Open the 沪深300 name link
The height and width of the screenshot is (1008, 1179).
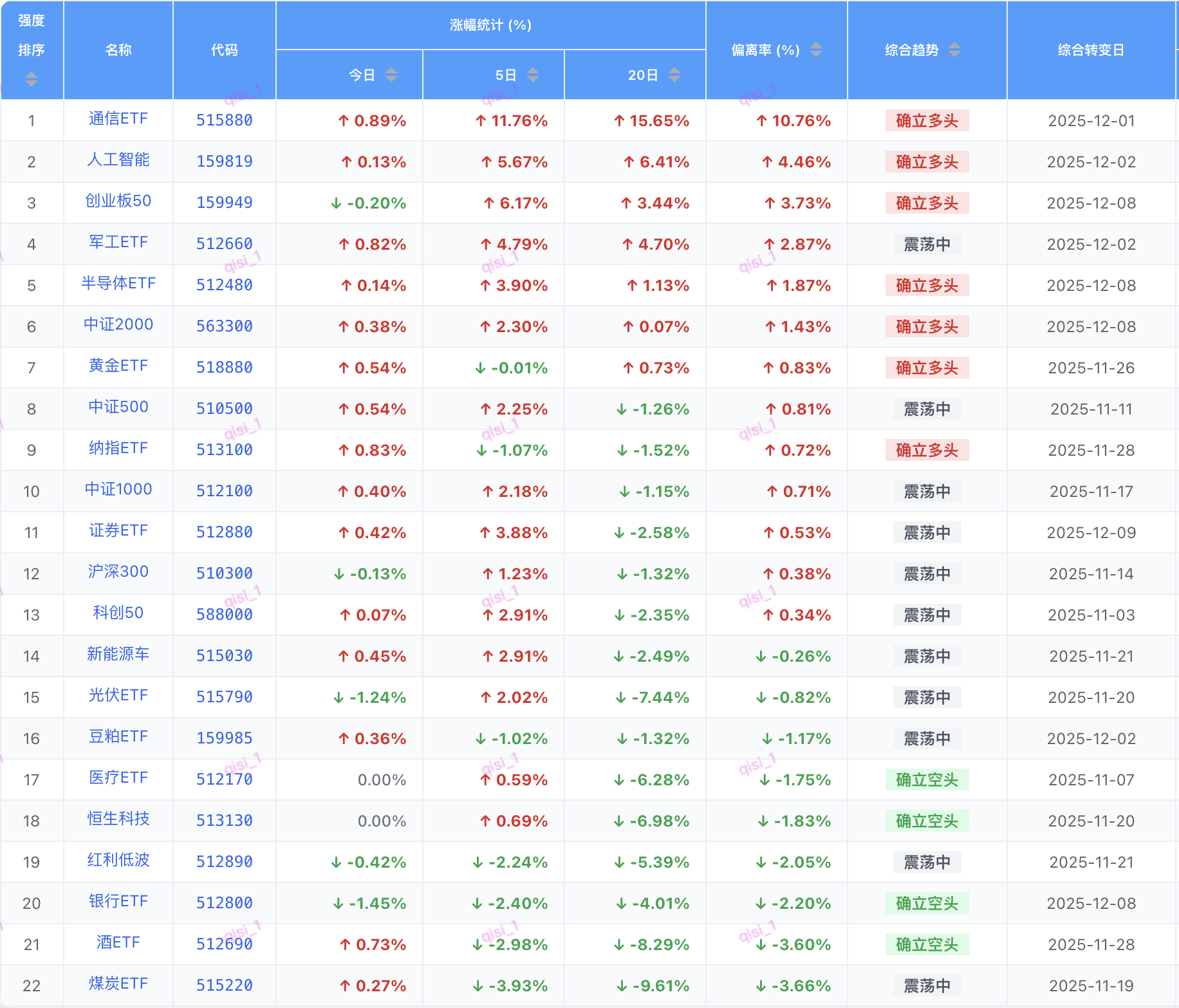pyautogui.click(x=118, y=572)
